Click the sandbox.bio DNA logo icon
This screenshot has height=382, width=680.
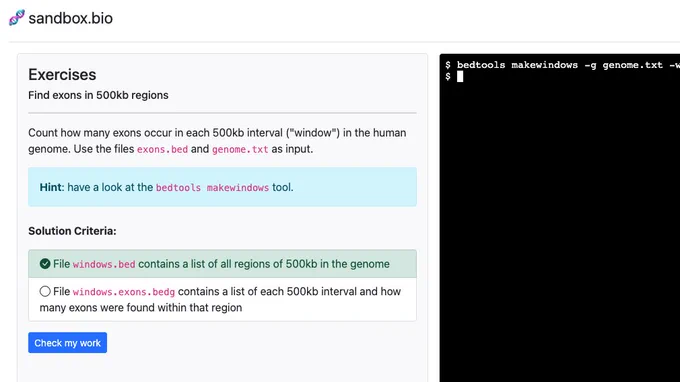(17, 18)
